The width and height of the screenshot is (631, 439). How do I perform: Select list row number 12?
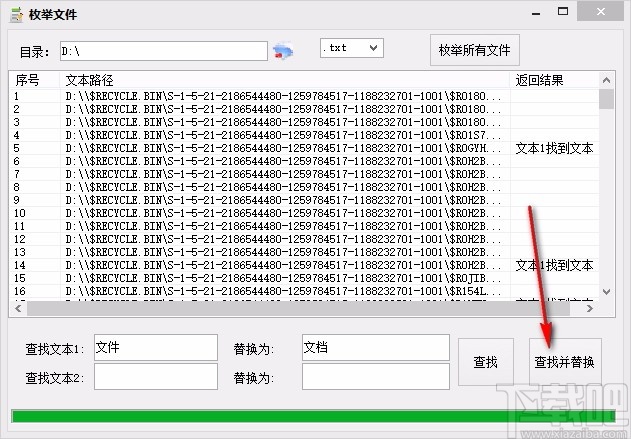[x=304, y=239]
